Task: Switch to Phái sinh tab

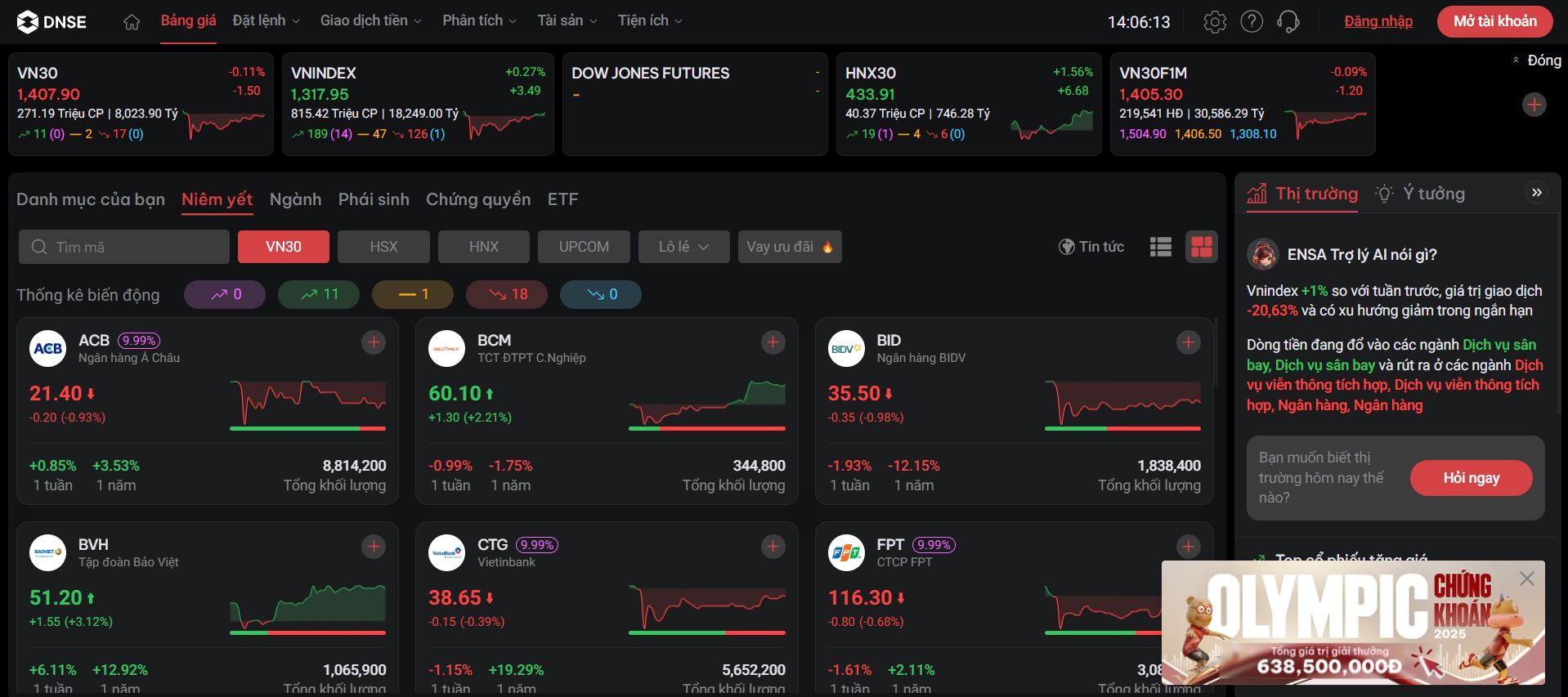Action: [374, 199]
